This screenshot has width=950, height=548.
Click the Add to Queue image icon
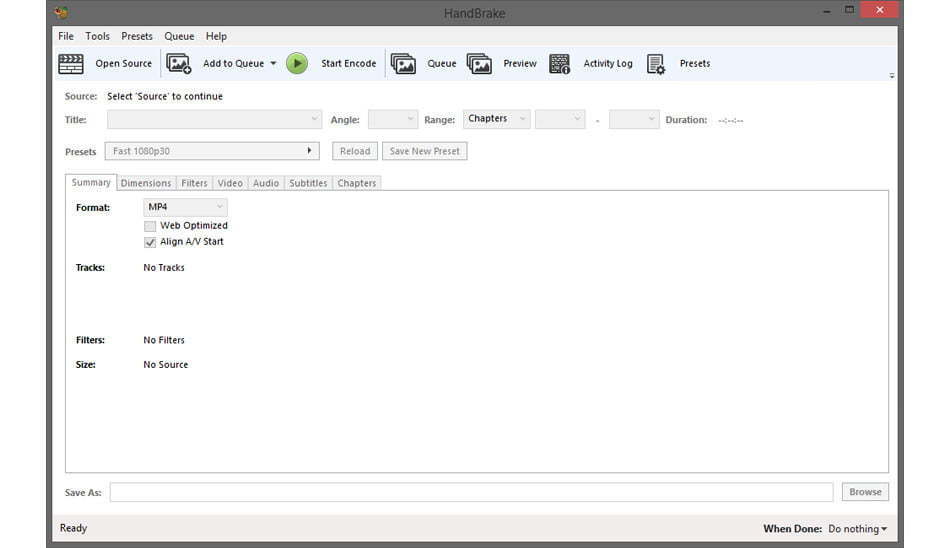click(x=179, y=64)
